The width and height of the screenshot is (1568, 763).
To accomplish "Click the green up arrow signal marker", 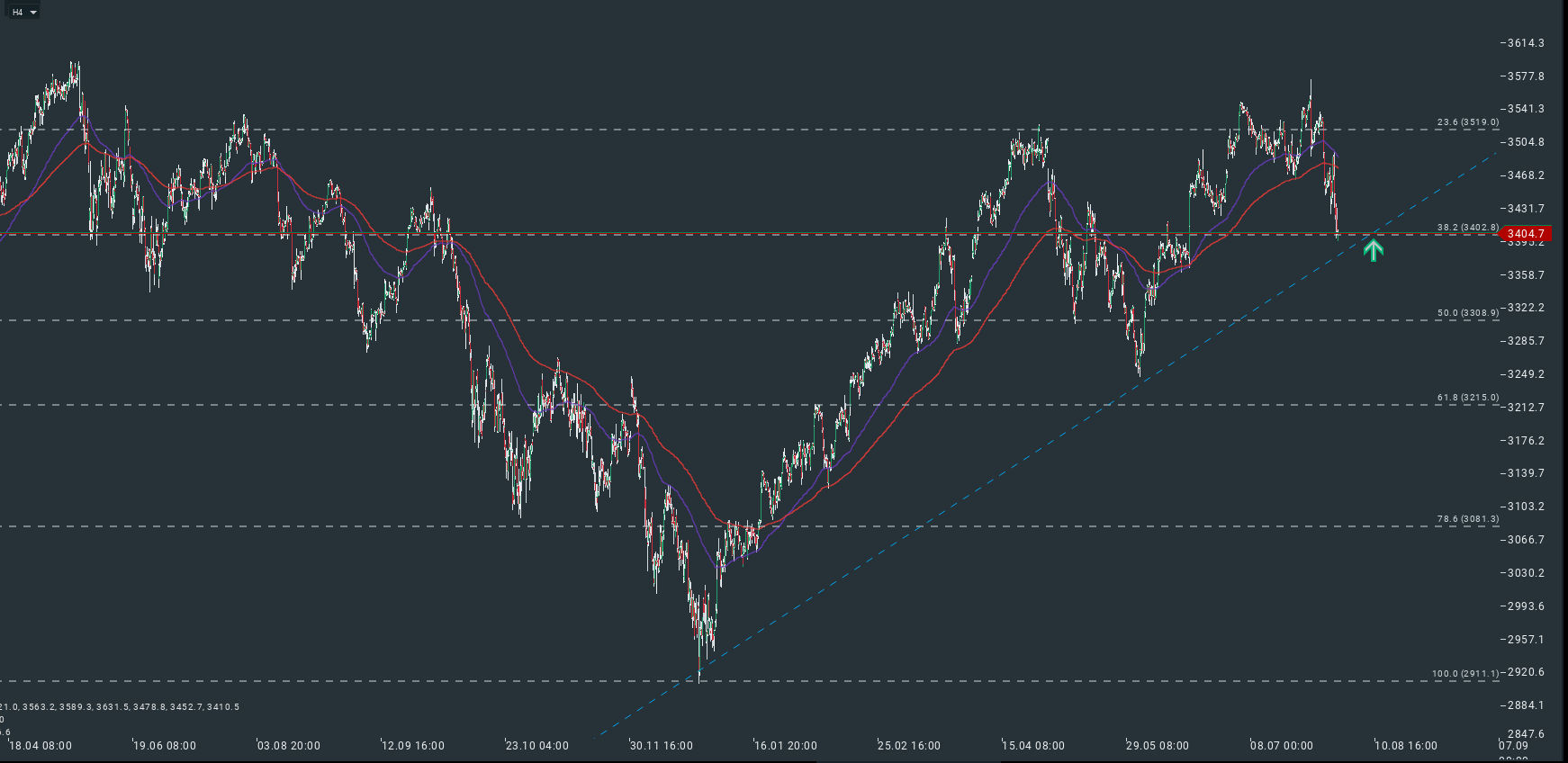I will click(1373, 249).
